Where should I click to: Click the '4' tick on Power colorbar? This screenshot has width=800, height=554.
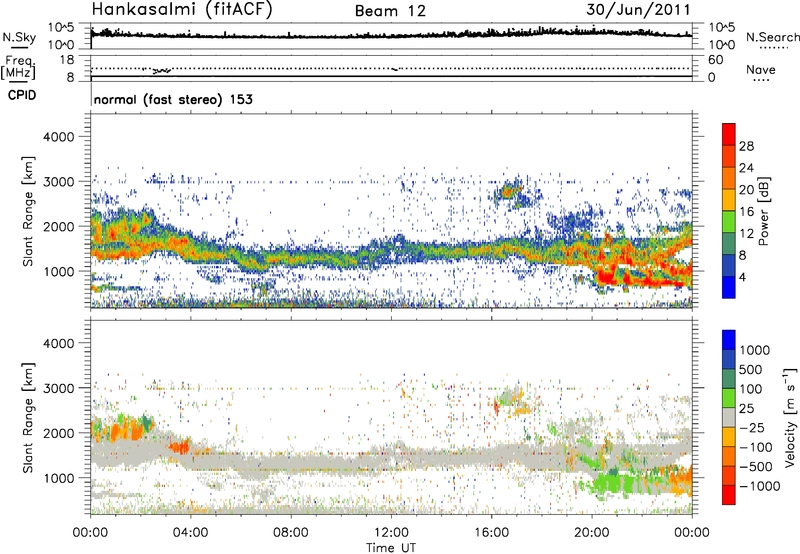coord(742,277)
